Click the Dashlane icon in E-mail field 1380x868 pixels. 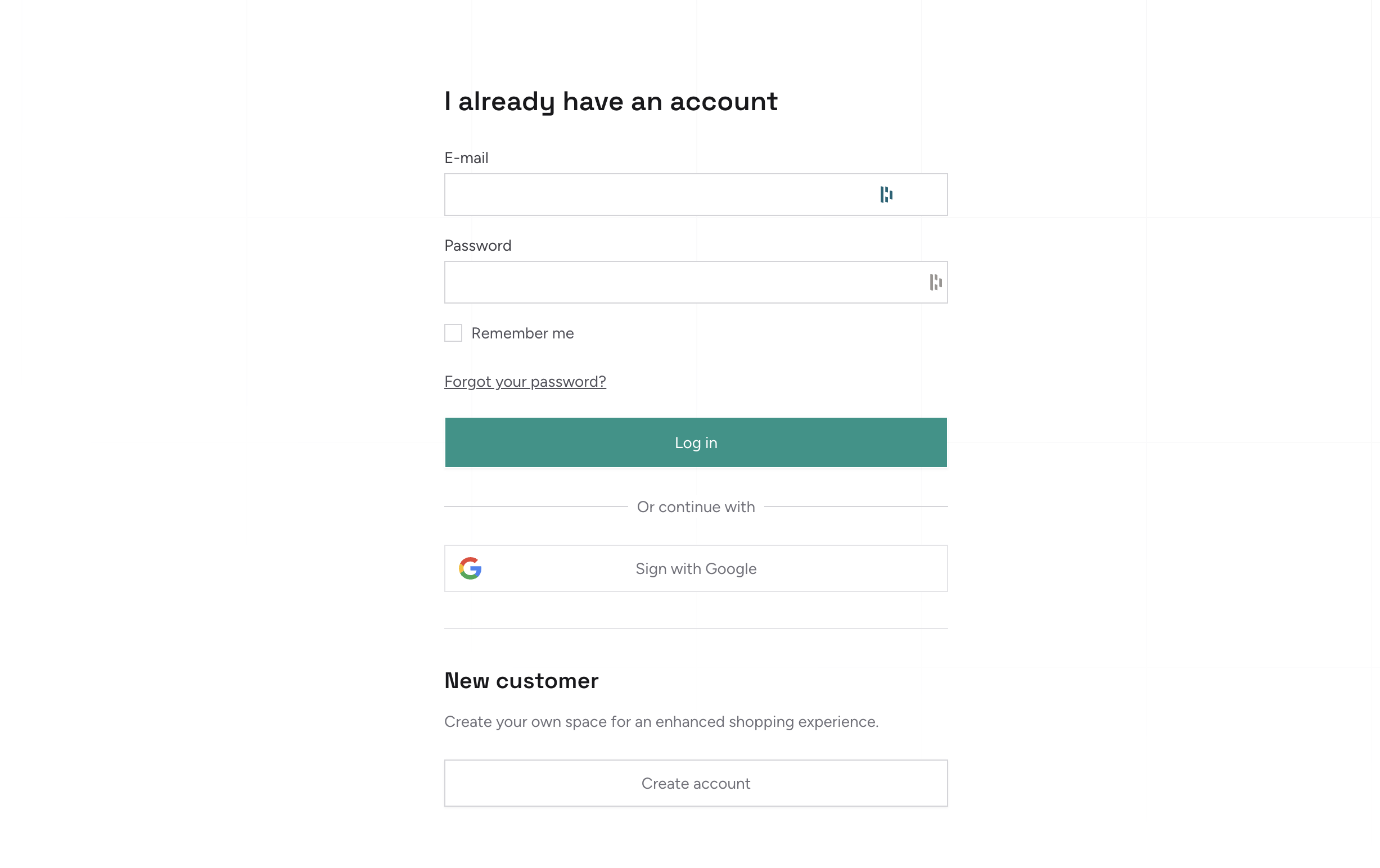click(x=886, y=195)
